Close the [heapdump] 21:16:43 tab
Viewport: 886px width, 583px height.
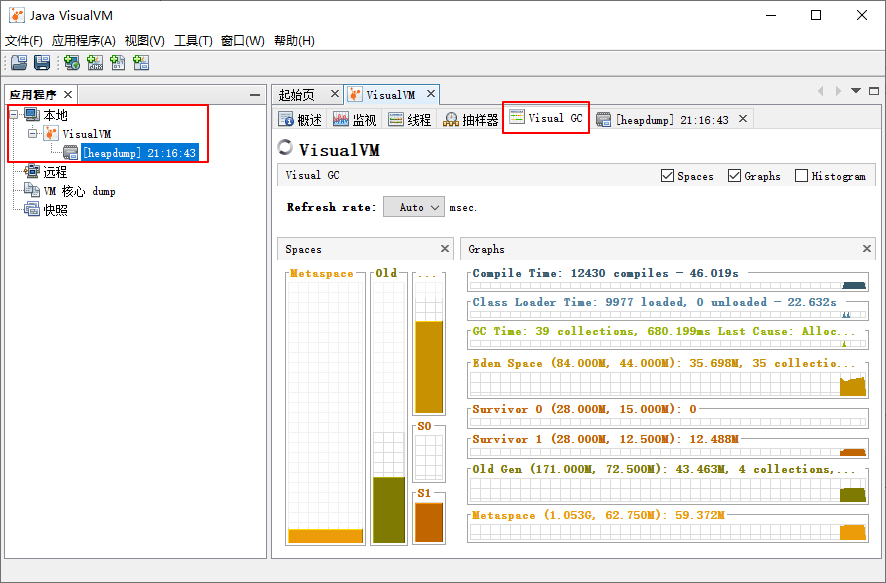point(742,119)
